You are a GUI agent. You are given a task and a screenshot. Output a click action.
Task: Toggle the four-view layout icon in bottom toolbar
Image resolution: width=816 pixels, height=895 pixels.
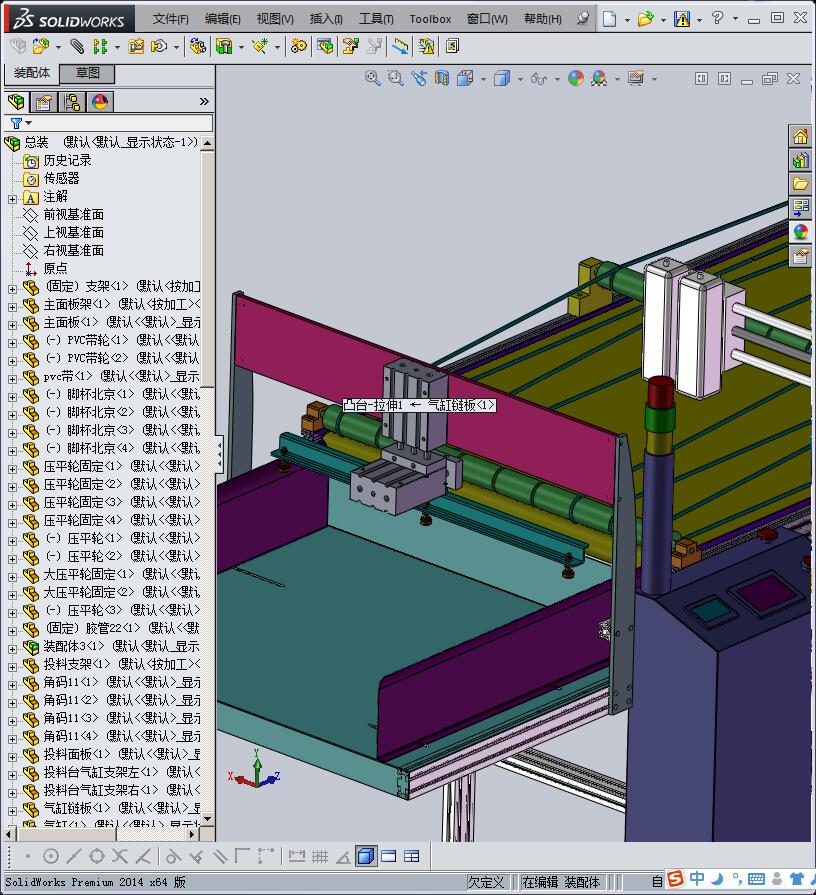pos(411,856)
